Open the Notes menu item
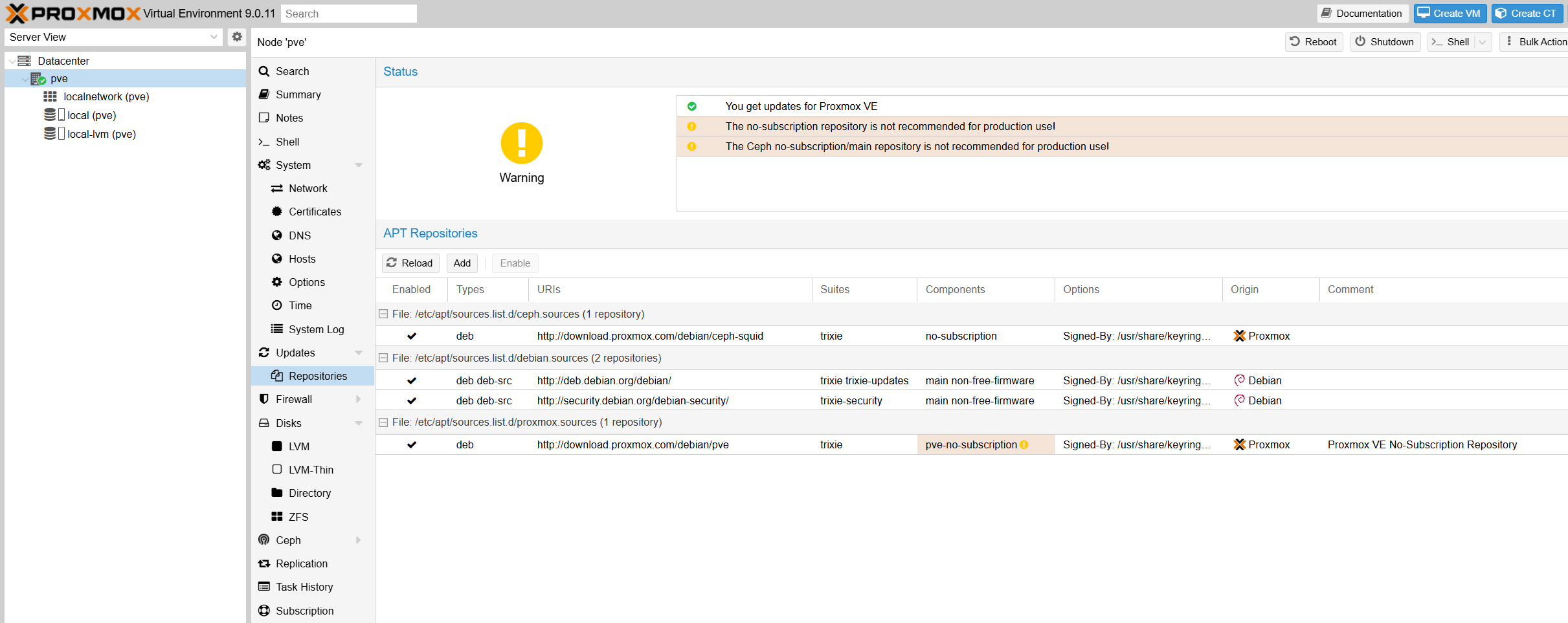Image resolution: width=1568 pixels, height=623 pixels. [313, 118]
